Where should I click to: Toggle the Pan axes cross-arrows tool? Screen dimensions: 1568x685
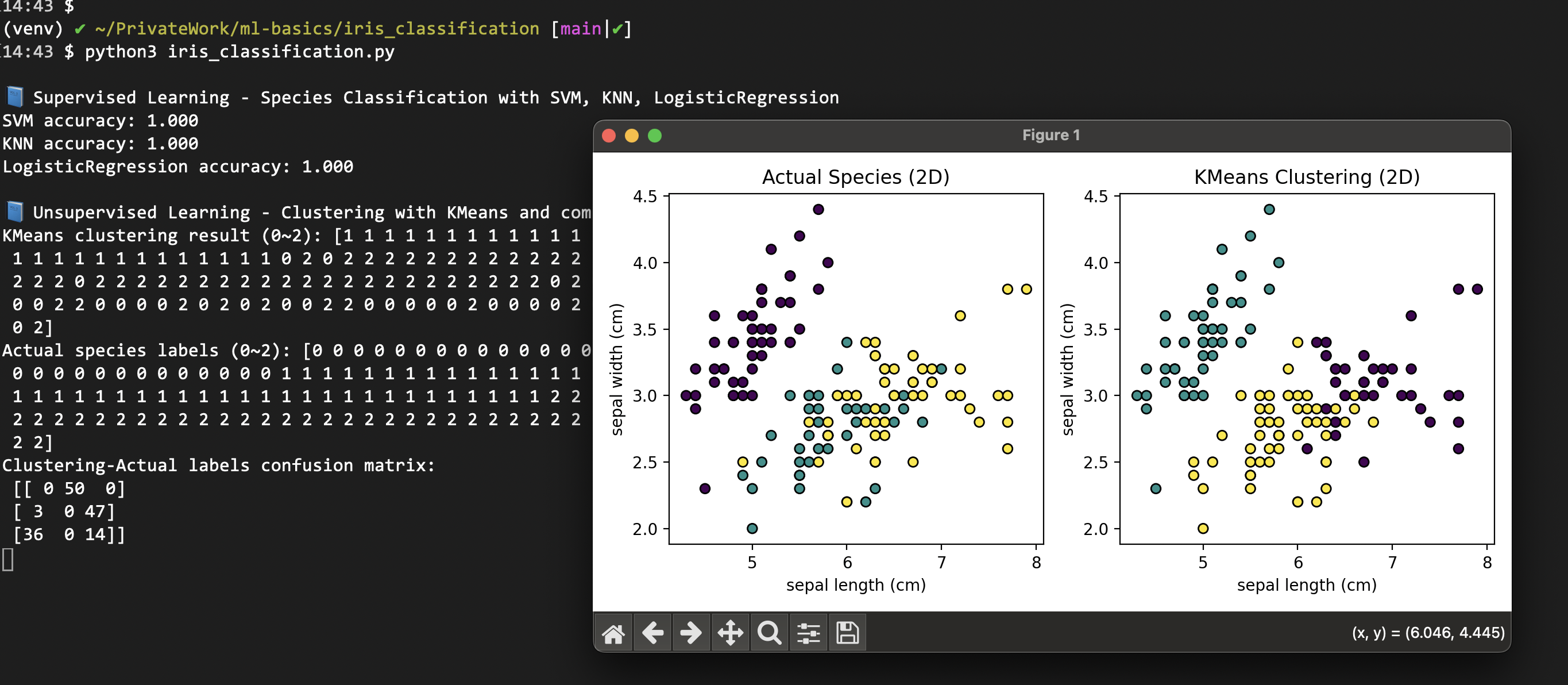tap(730, 633)
